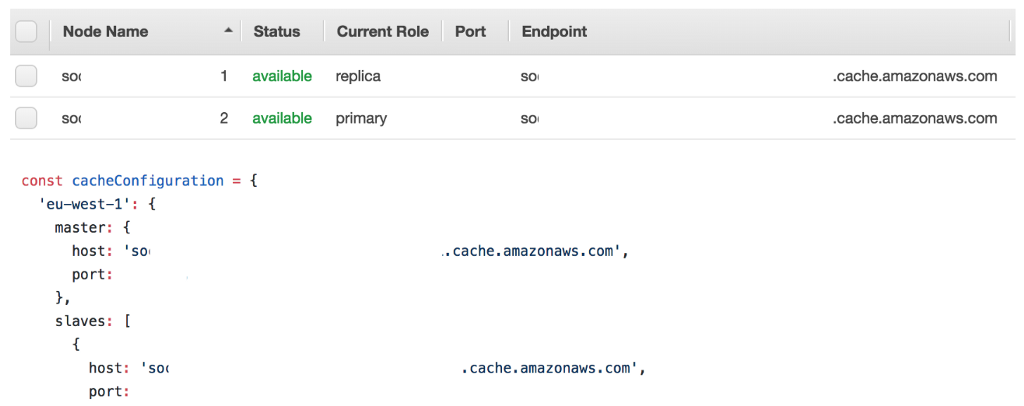Click the primary node's cache.amazonaws.com endpoint
The height and width of the screenshot is (406, 1024).
point(914,118)
